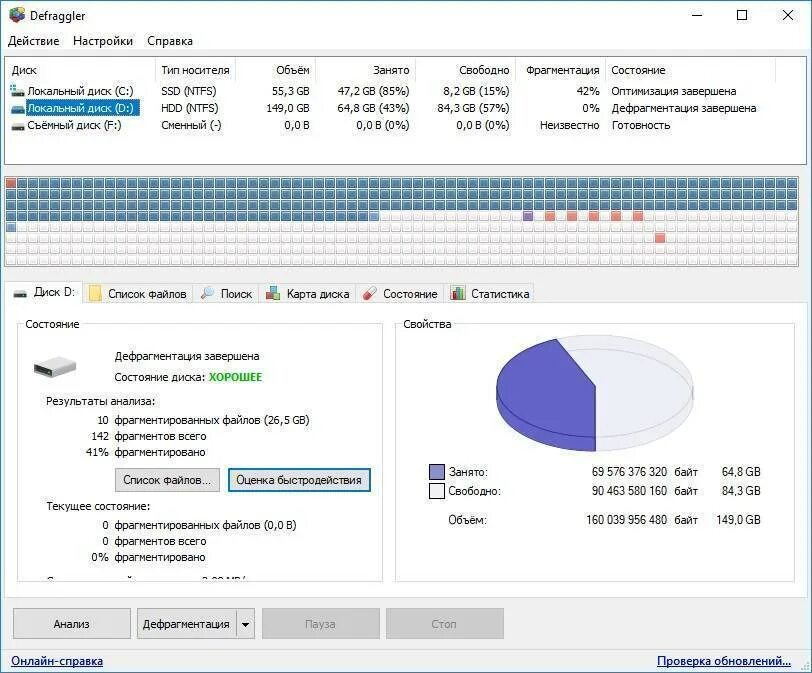Click the 8,2 GB (15%) free cell

click(x=476, y=91)
